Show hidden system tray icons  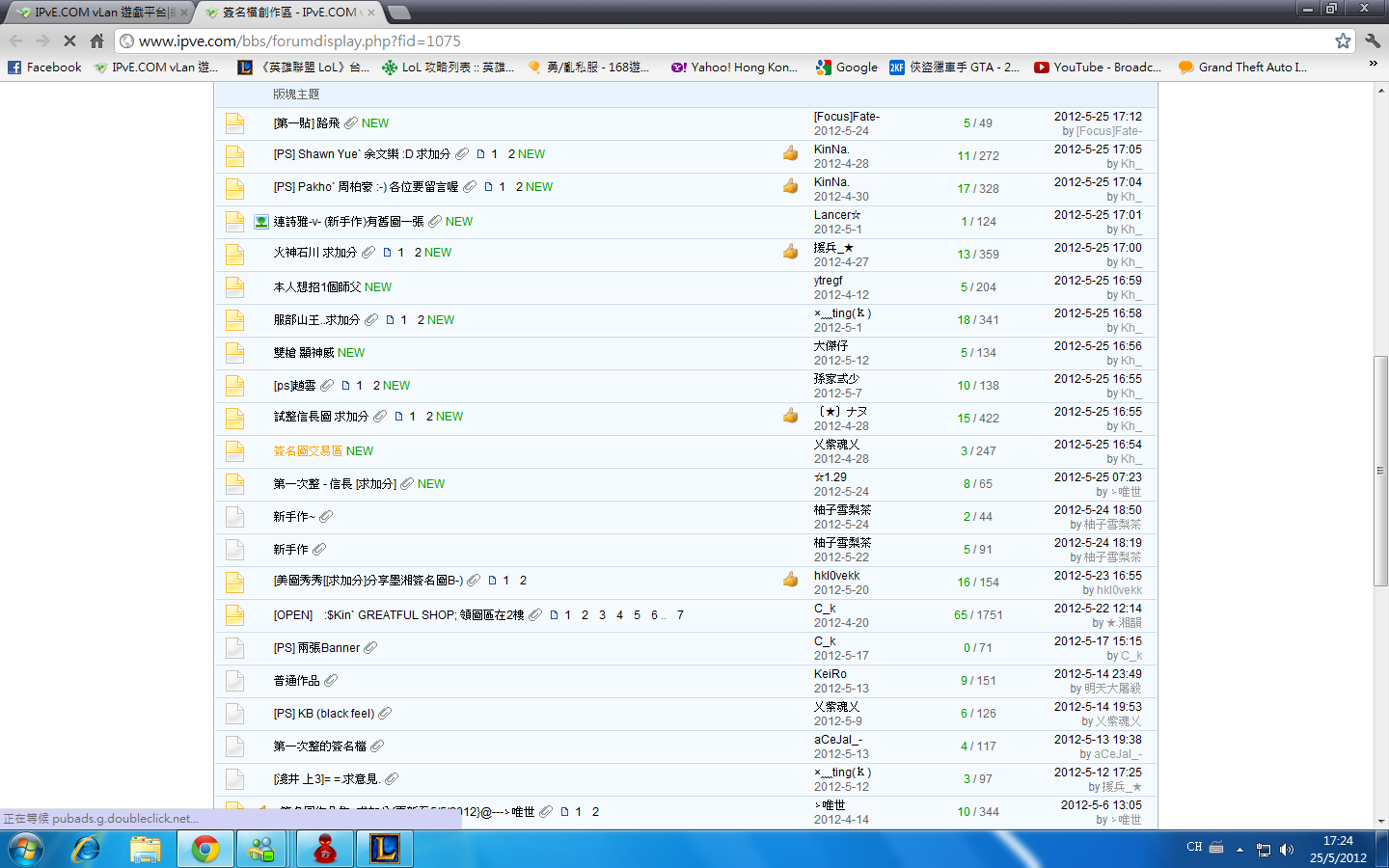(1239, 850)
